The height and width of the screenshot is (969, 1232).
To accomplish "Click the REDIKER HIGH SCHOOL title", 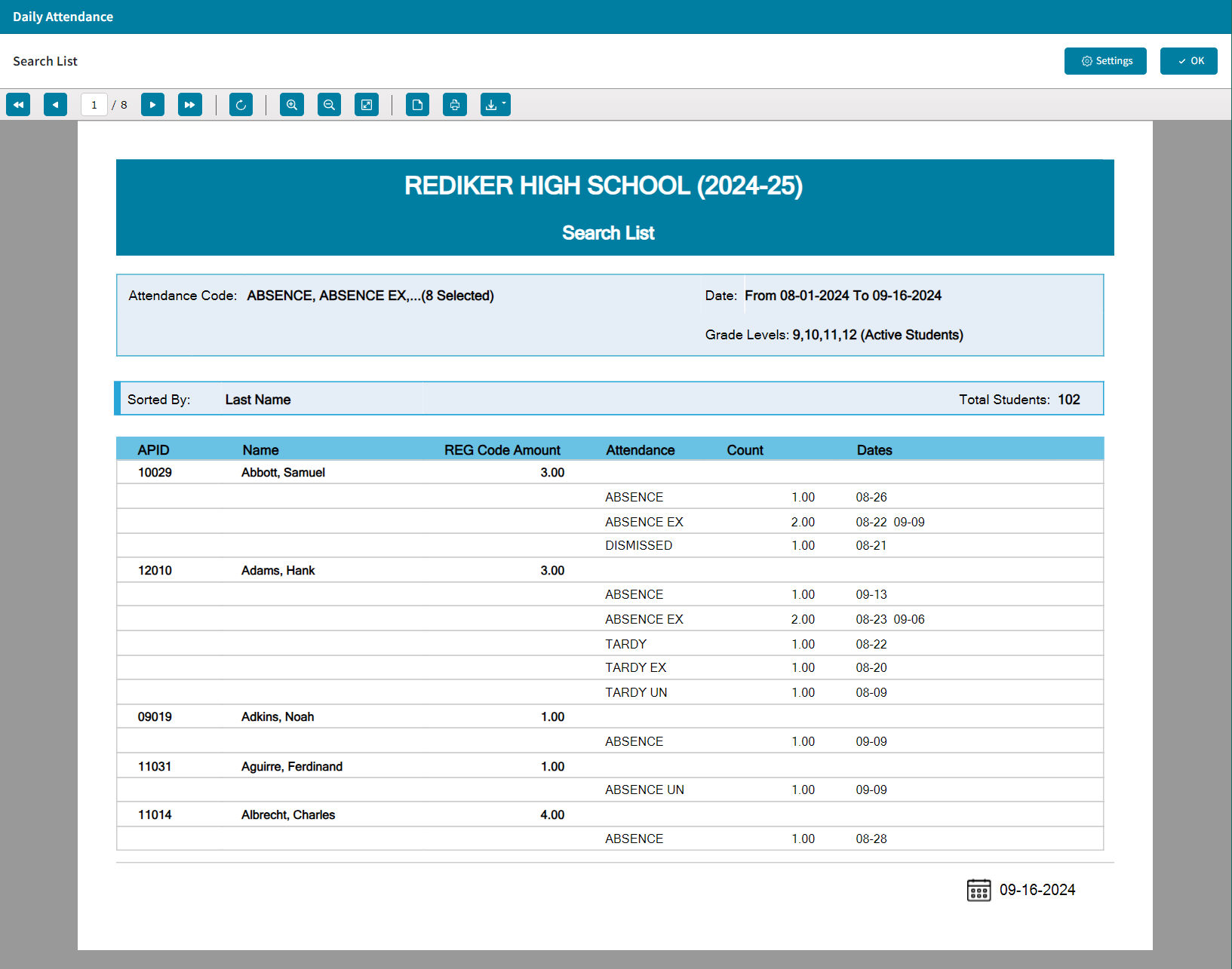I will [x=604, y=186].
